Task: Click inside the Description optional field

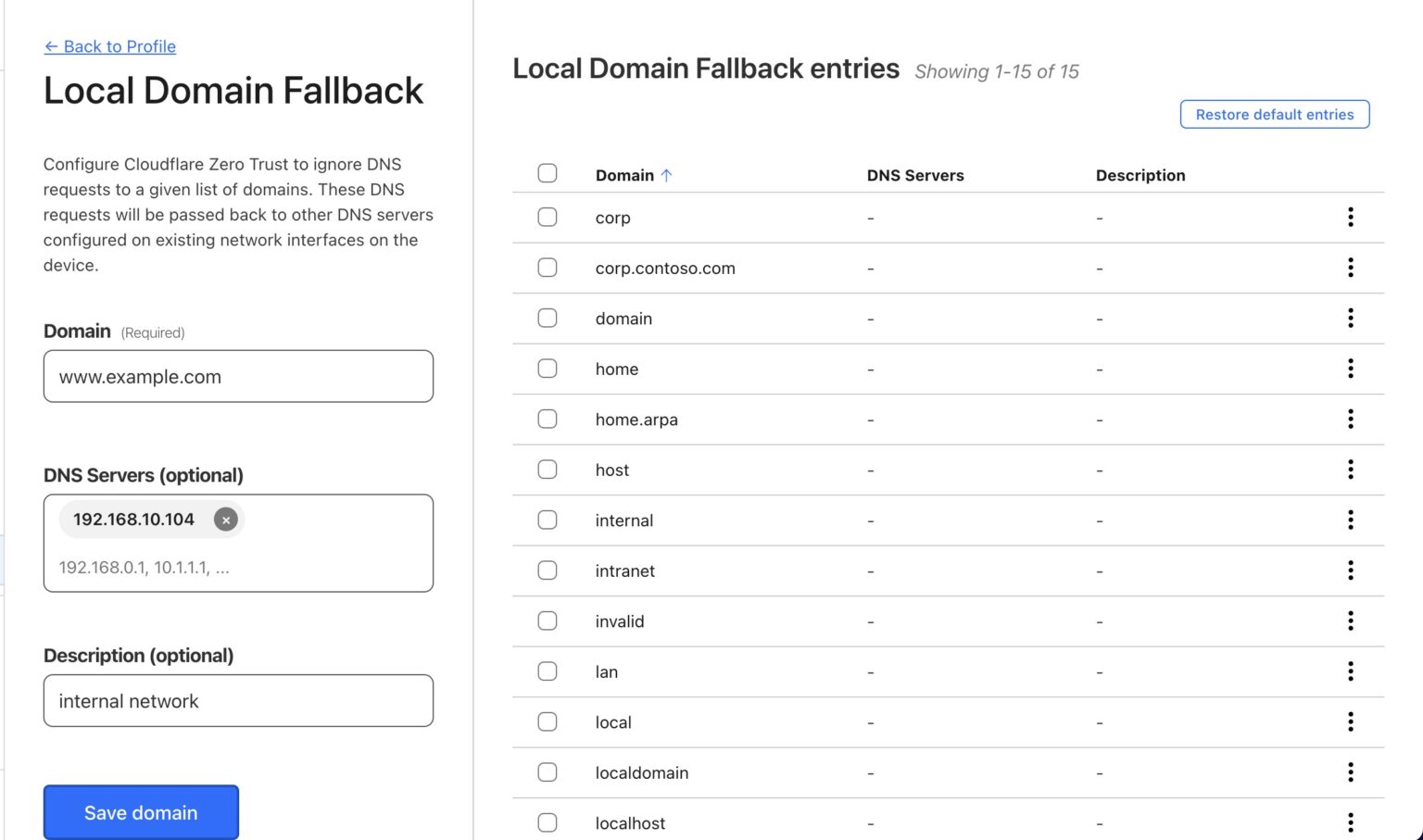Action: tap(238, 701)
